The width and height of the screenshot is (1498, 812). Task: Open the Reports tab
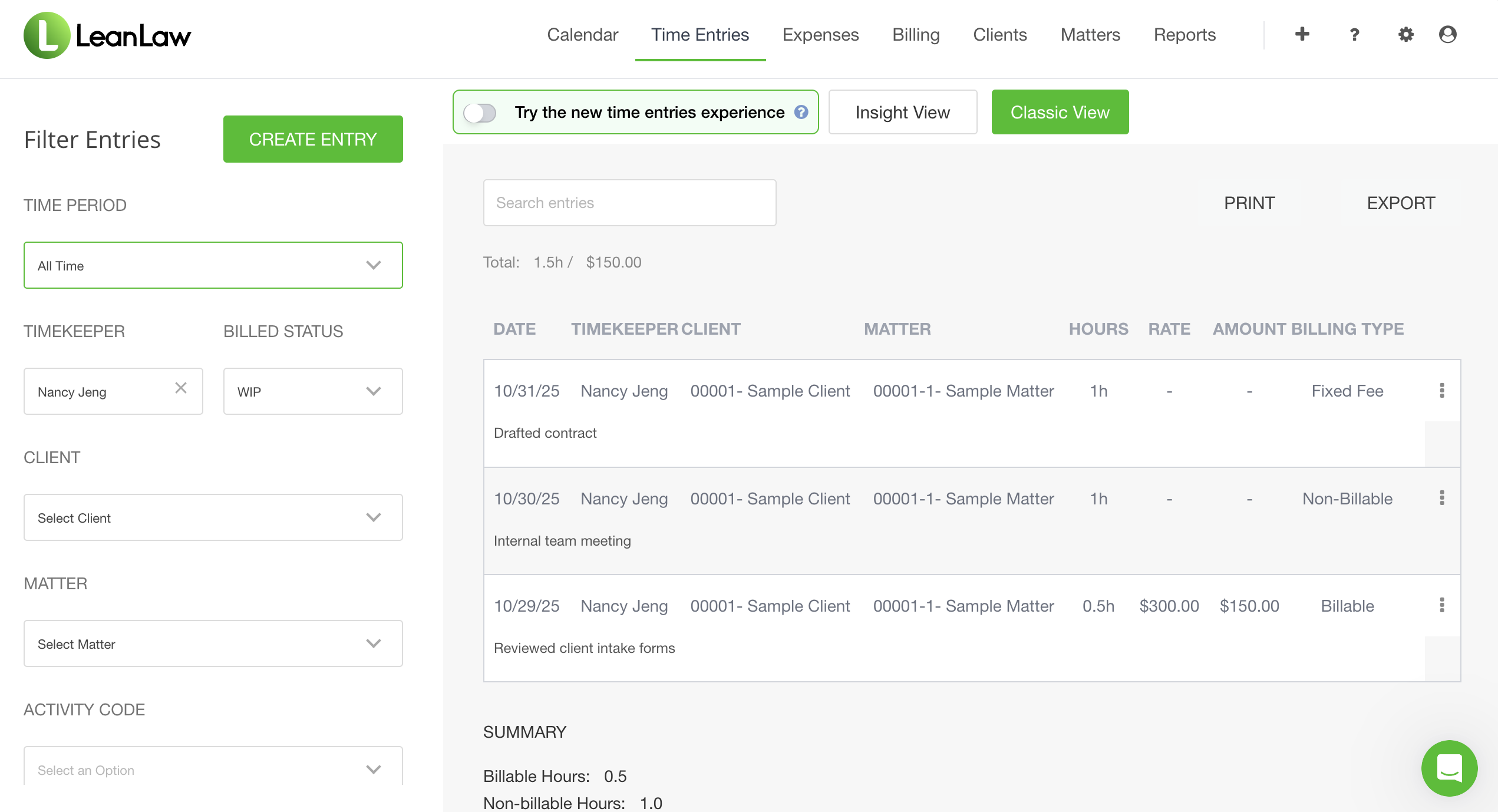click(x=1184, y=35)
